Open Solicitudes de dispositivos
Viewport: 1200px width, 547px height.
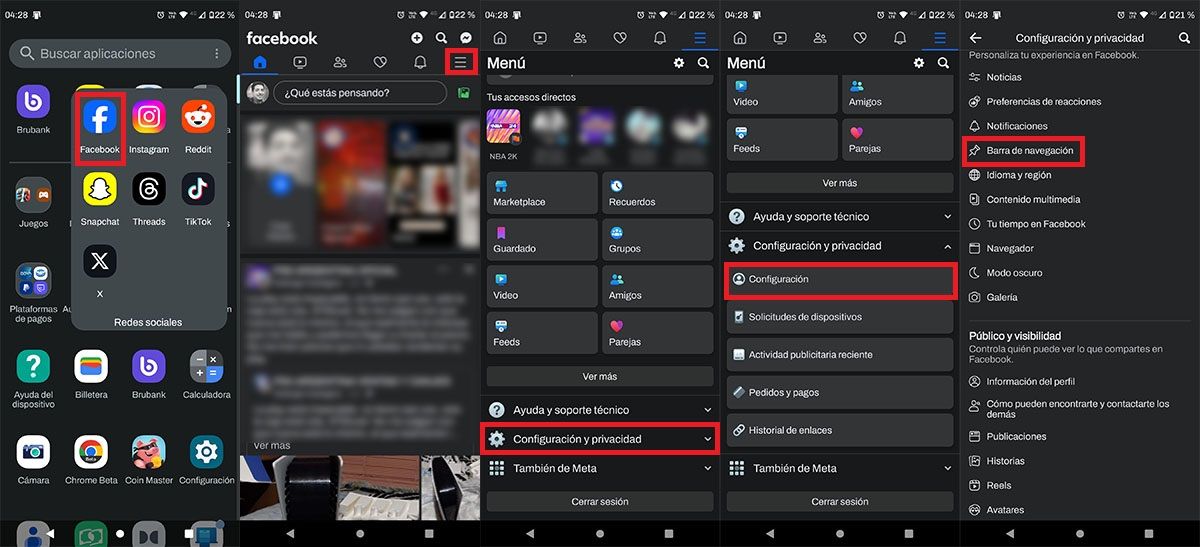coord(840,317)
